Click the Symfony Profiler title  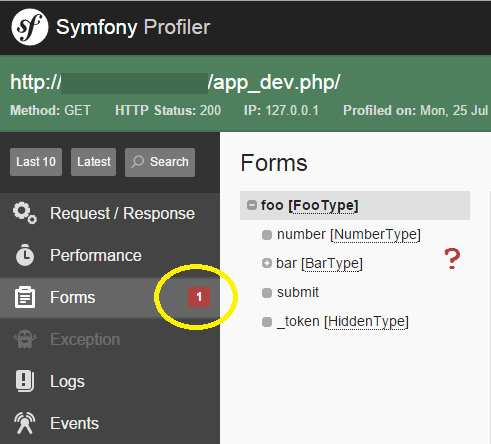click(x=133, y=27)
